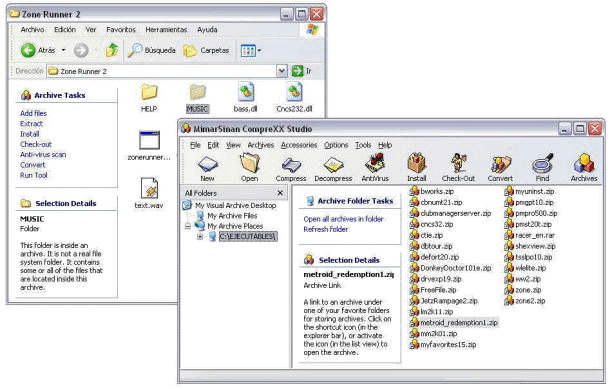Click the Atrás back arrow in Zone Runner 2
Viewport: 610px width, 389px height.
(x=28, y=50)
